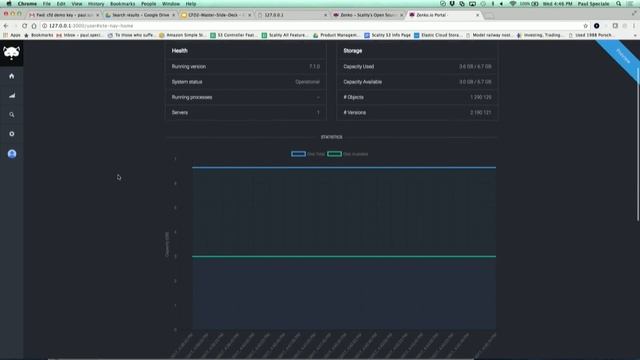
Task: Open the user avatar icon in the sidebar
Action: coord(12,154)
